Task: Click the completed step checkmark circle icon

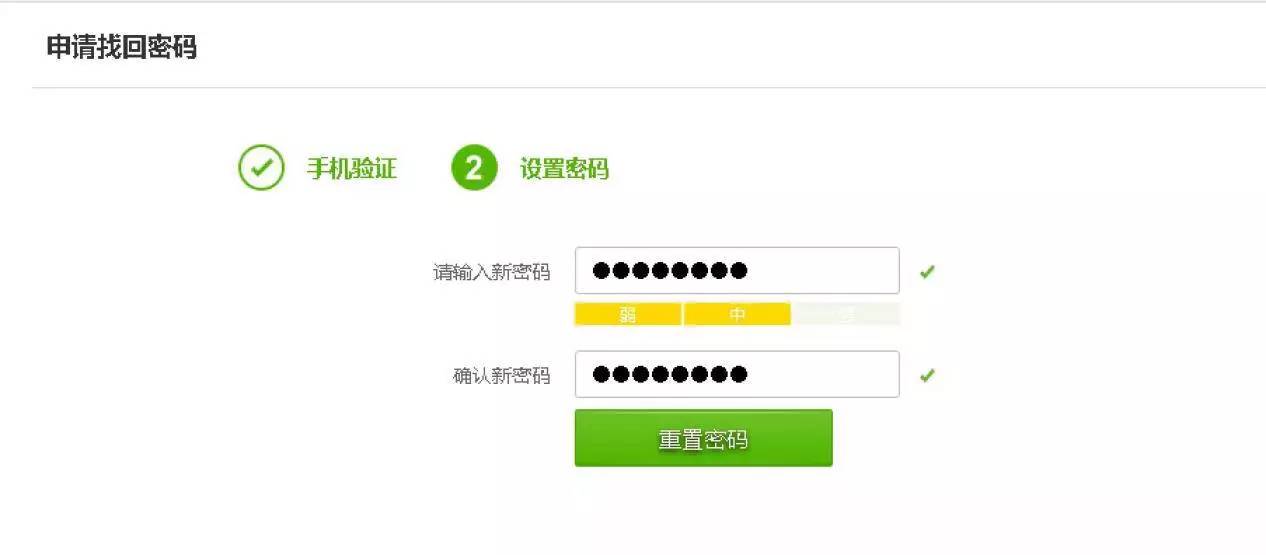Action: 261,168
